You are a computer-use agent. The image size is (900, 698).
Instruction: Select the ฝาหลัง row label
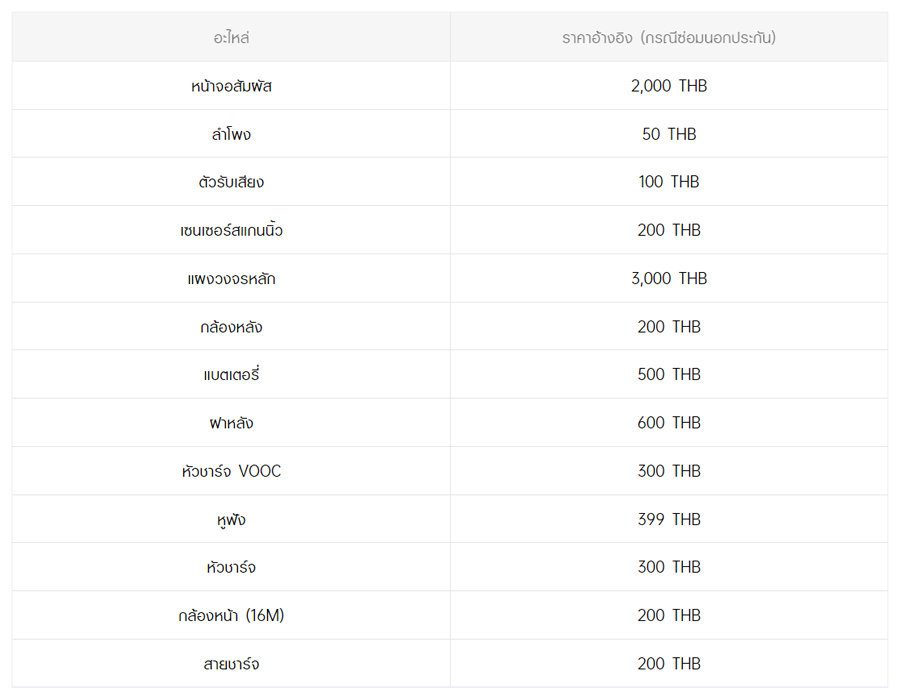(x=231, y=423)
